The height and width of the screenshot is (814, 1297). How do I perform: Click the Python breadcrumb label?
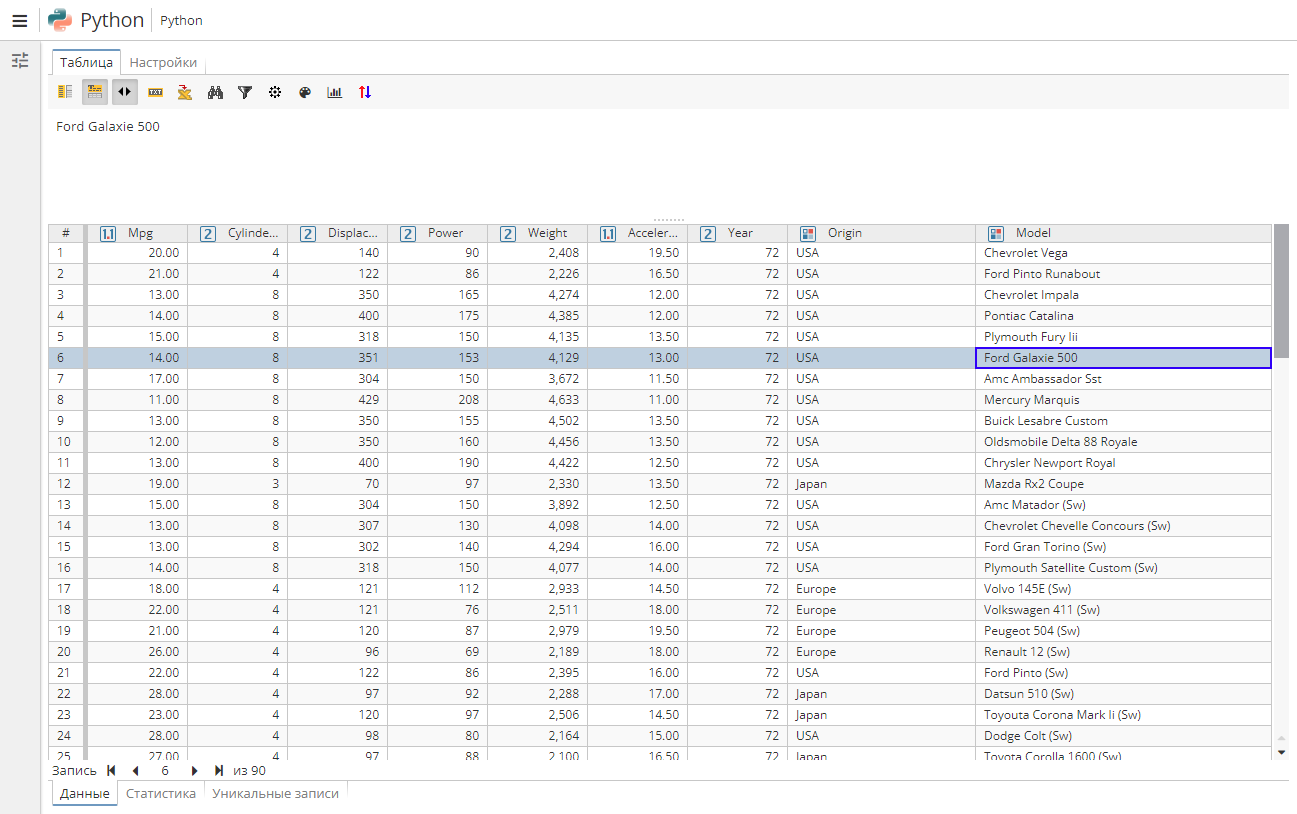point(181,20)
